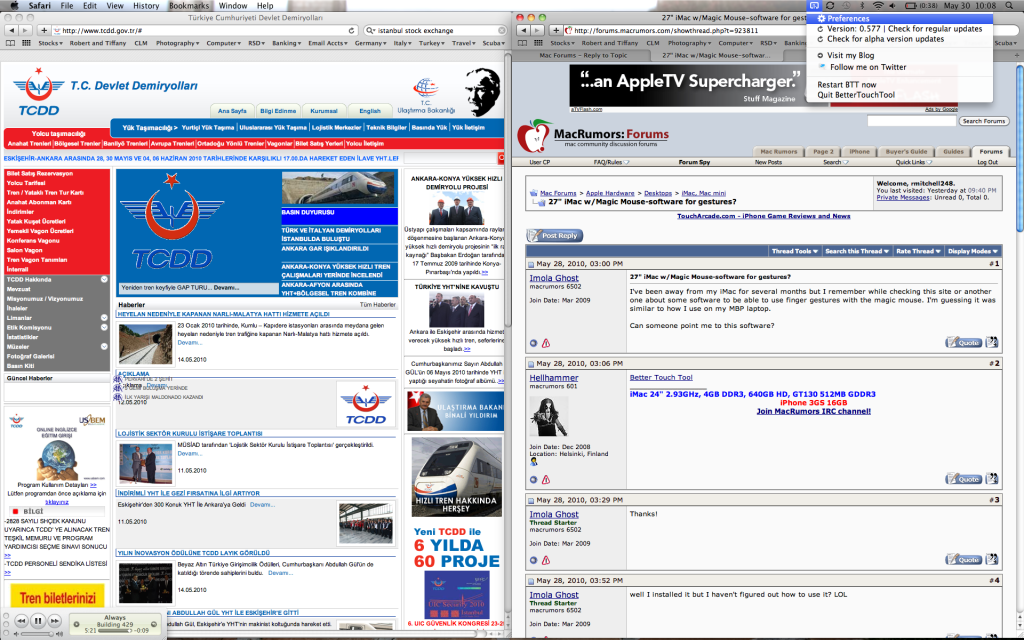Click Forward button in MacRumors Safari window
1024x640 pixels.
[x=537, y=30]
